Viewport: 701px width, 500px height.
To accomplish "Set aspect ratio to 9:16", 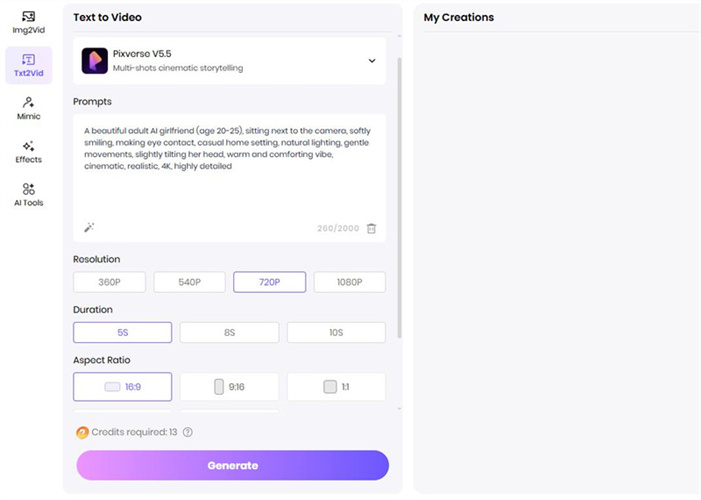I will pos(229,387).
